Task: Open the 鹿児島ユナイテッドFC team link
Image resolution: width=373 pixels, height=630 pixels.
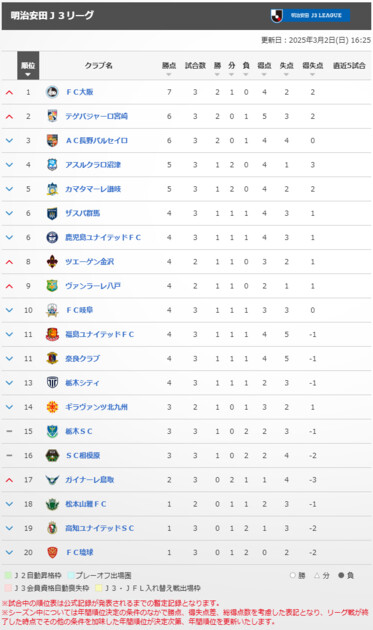Action: point(103,237)
